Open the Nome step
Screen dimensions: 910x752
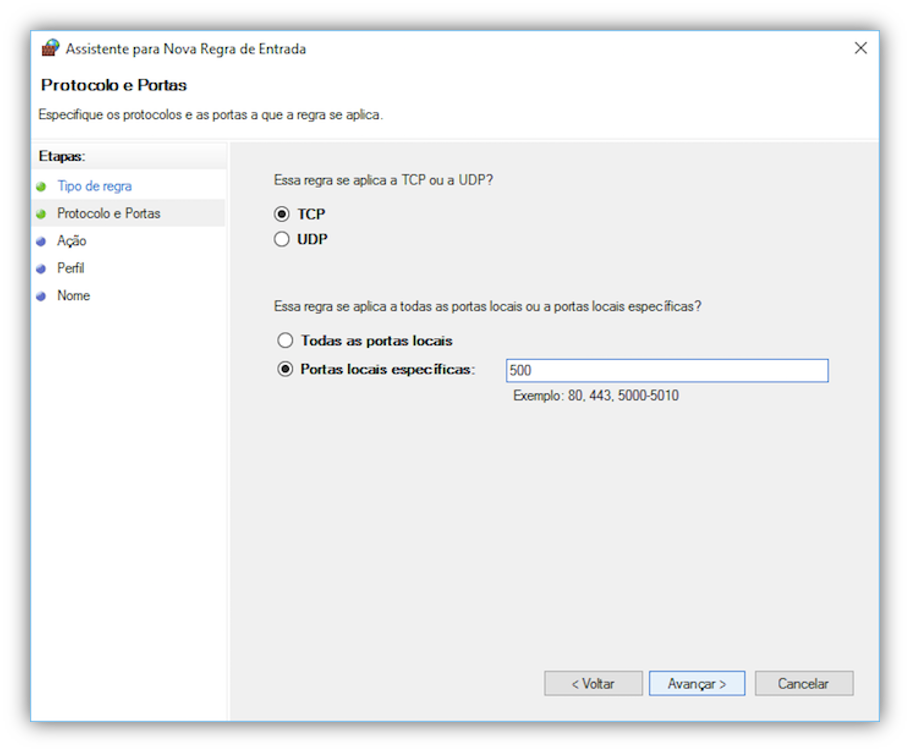coord(74,296)
